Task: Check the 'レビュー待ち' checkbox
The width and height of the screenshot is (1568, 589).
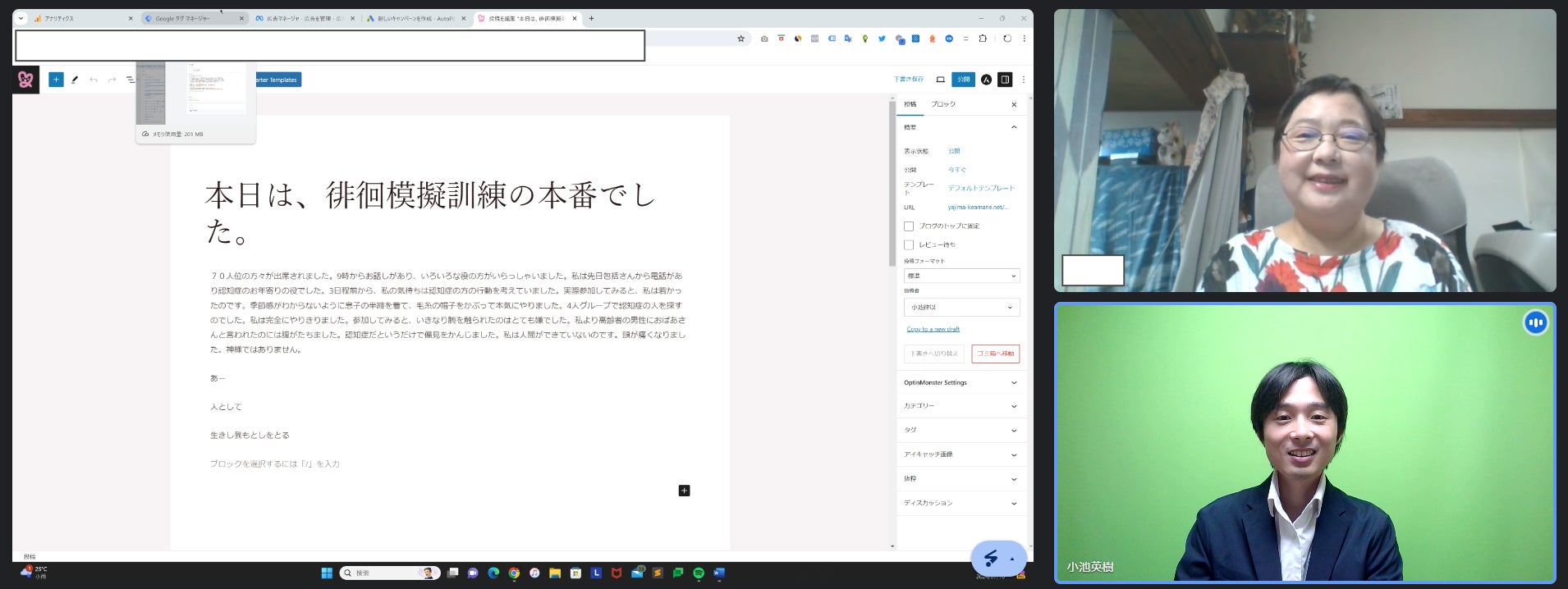Action: coord(909,244)
